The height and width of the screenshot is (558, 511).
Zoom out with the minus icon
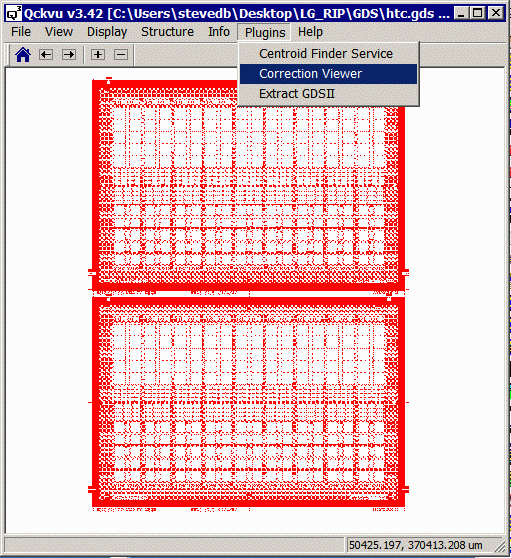tap(121, 55)
